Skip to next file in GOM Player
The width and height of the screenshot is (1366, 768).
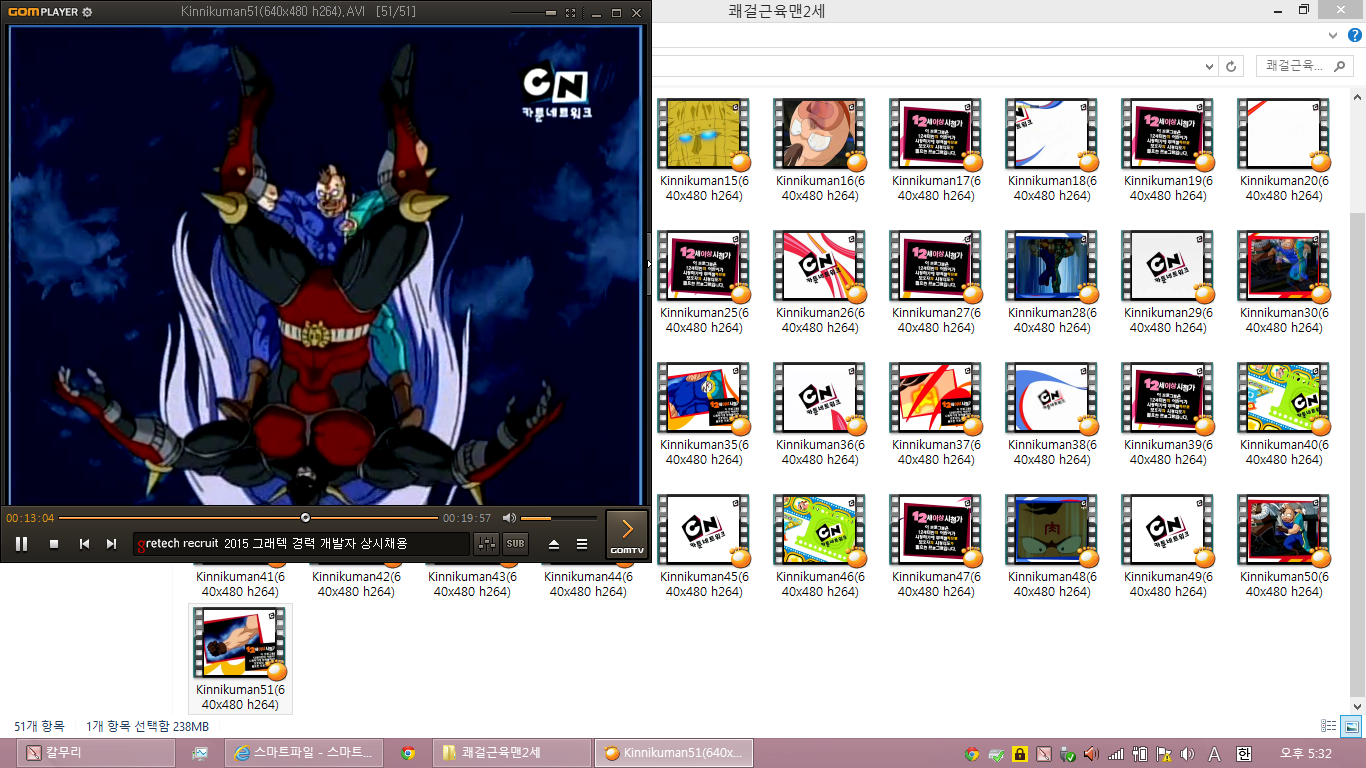[x=111, y=544]
